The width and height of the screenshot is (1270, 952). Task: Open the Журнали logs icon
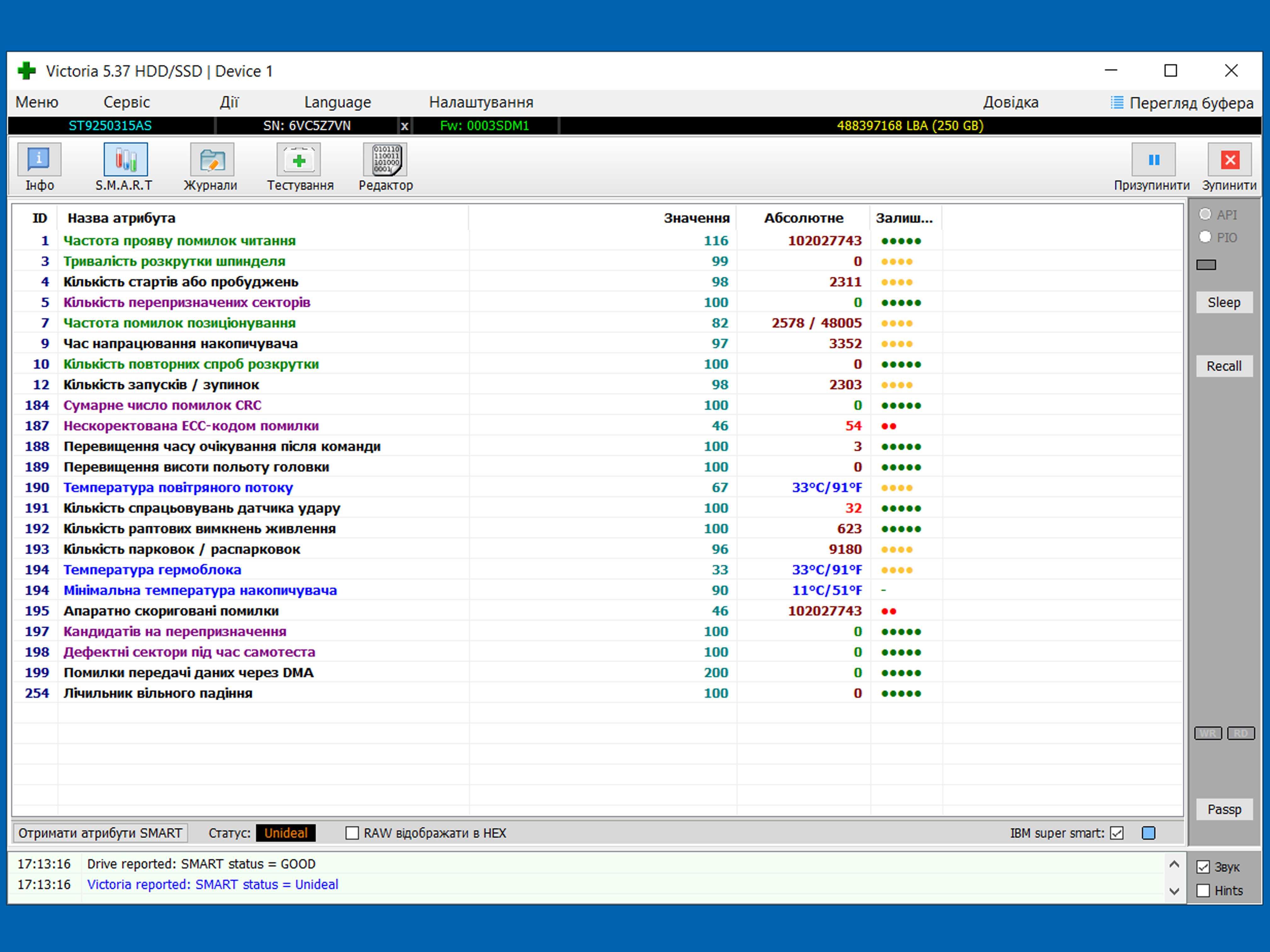(x=212, y=159)
